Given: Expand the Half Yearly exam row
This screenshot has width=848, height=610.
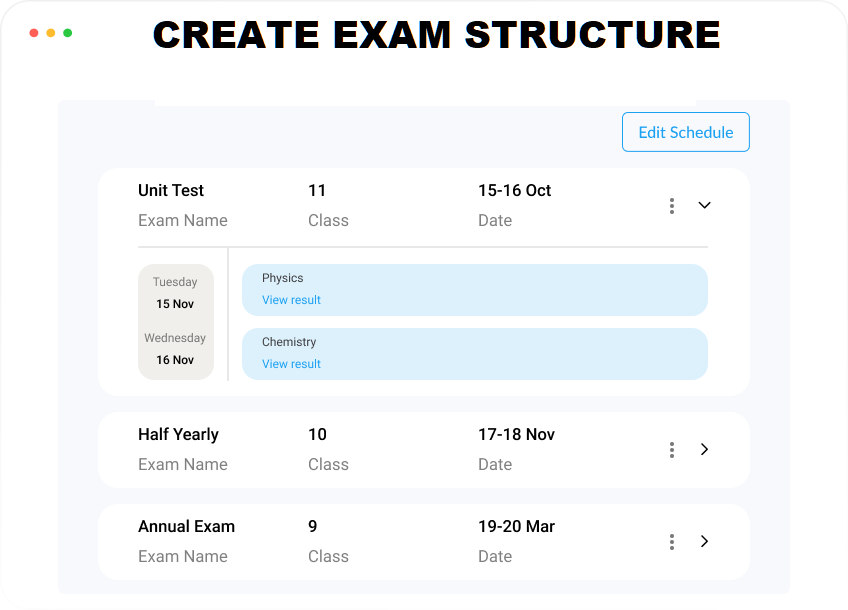Looking at the screenshot, I should point(704,450).
